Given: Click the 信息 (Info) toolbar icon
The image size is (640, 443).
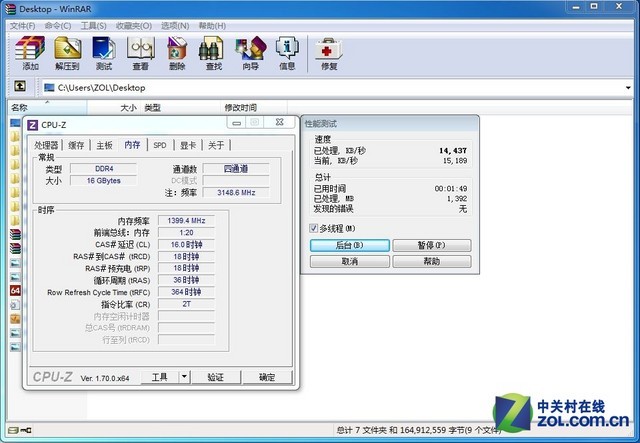Looking at the screenshot, I should (287, 53).
